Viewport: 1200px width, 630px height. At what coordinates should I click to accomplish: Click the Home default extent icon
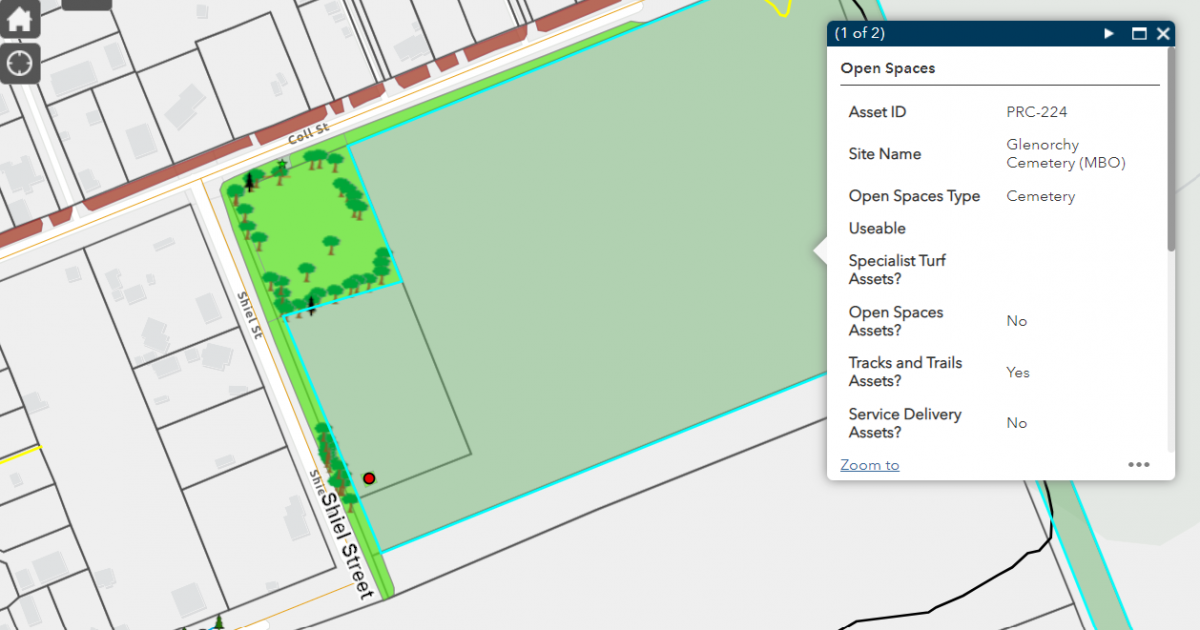[20, 18]
